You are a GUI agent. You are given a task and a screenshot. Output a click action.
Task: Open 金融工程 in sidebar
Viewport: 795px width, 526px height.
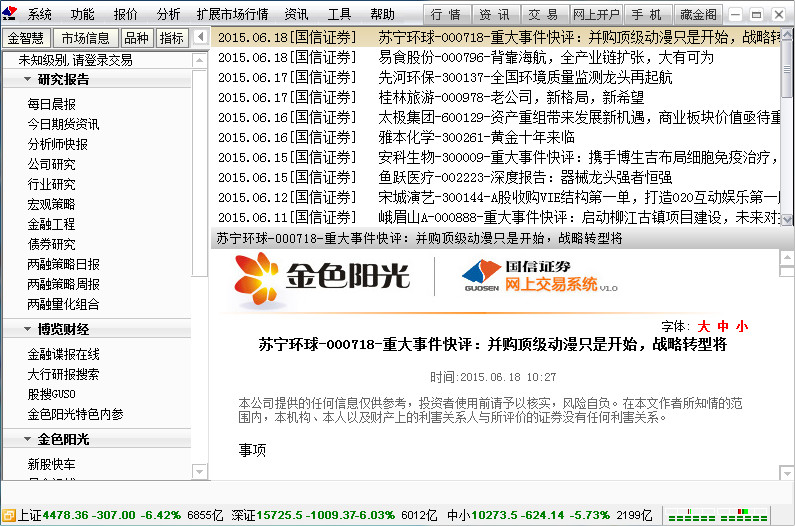(x=52, y=224)
